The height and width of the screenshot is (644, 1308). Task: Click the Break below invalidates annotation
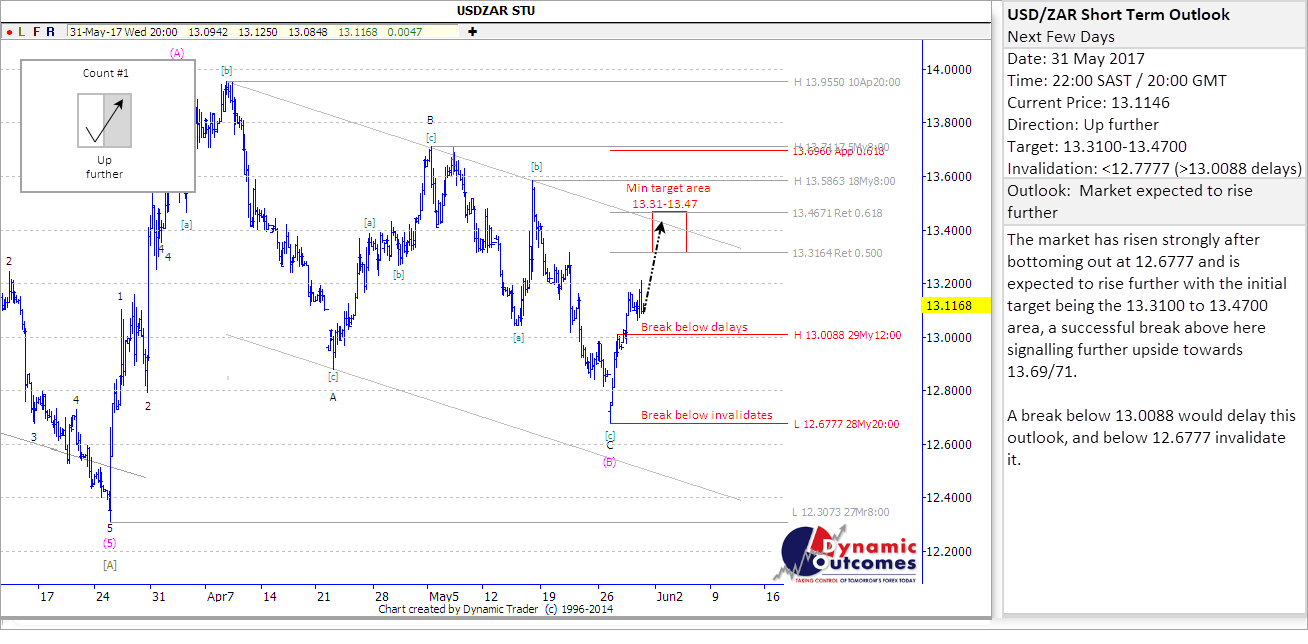pyautogui.click(x=706, y=415)
